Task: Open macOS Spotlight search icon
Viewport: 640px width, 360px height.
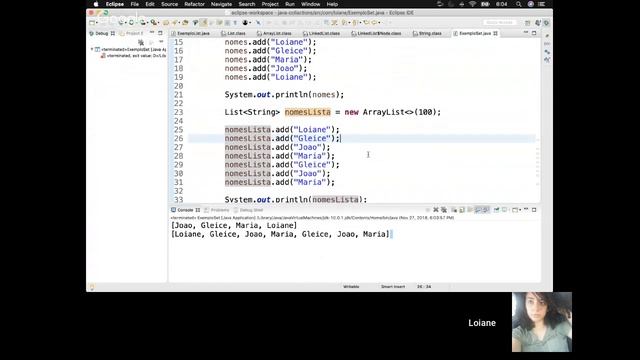Action: click(518, 4)
